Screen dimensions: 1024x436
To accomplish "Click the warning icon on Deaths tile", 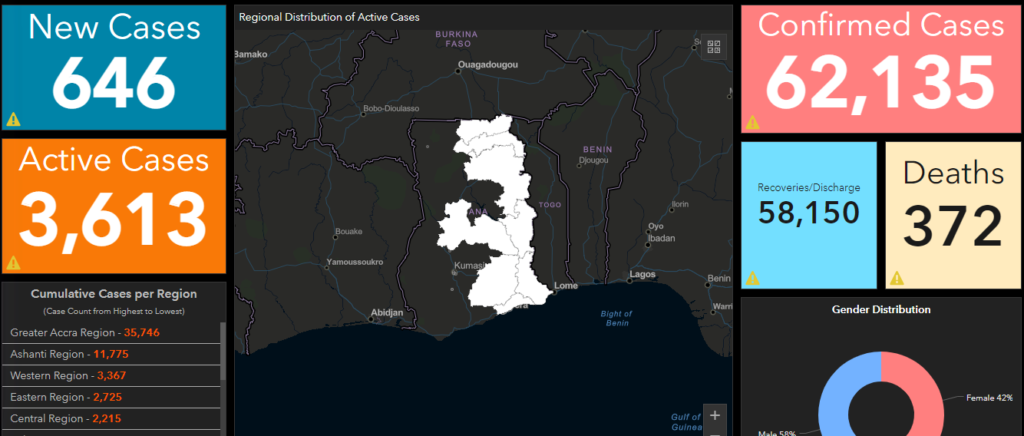I will [x=897, y=278].
